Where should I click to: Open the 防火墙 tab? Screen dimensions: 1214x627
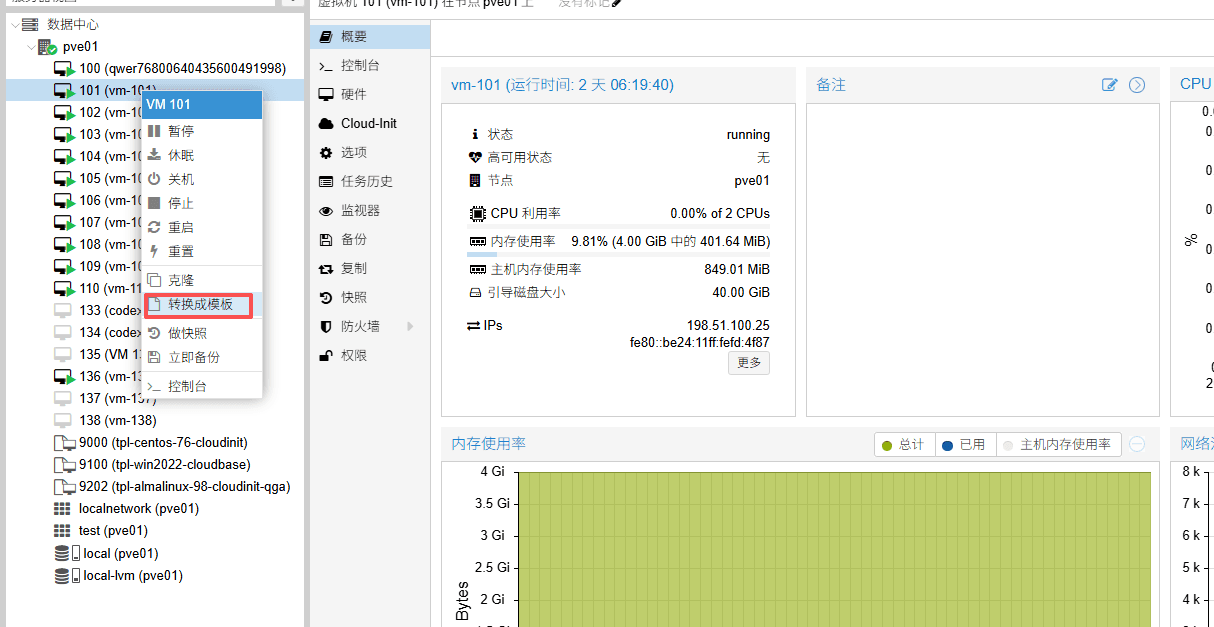pos(370,326)
